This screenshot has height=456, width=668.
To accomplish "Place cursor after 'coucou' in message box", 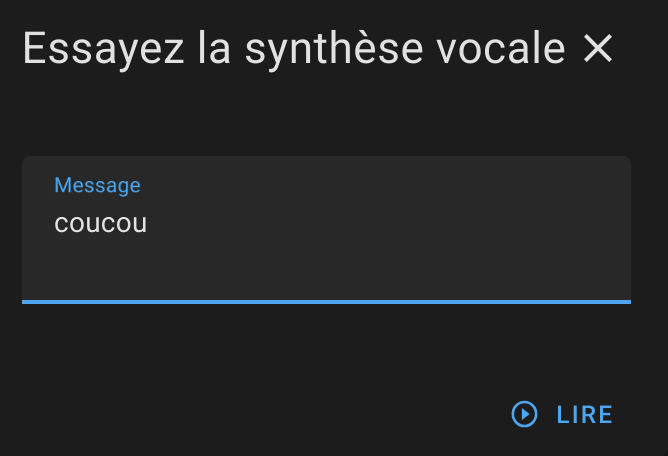I will click(148, 223).
